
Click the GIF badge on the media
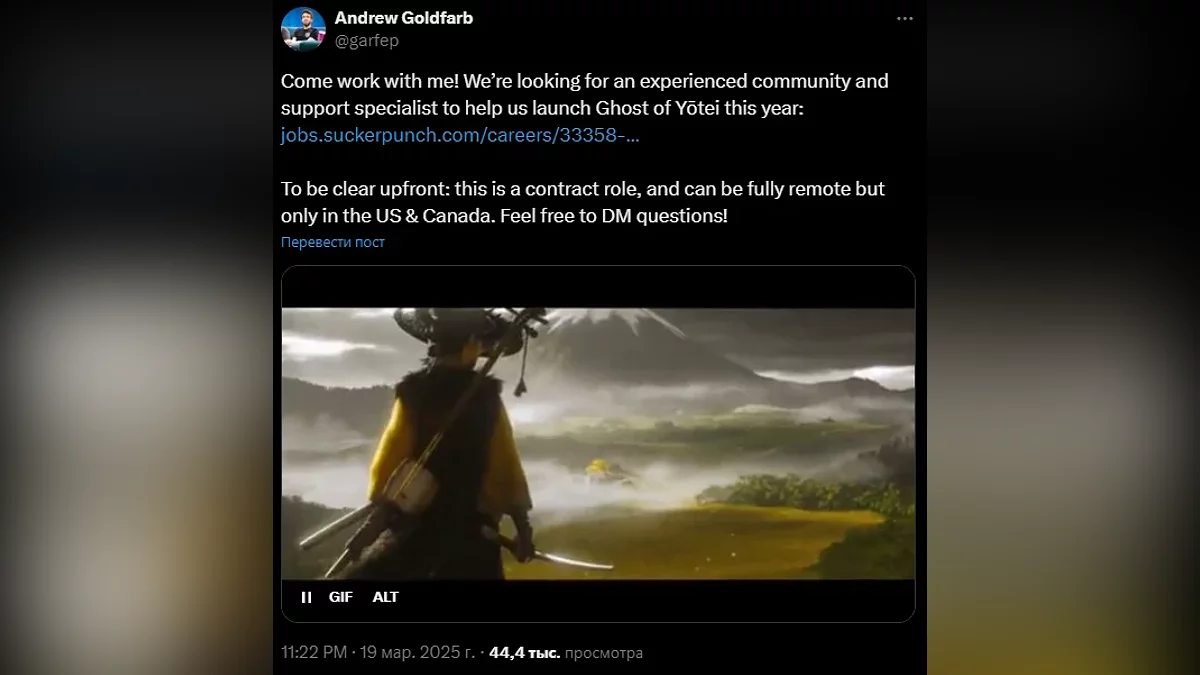pyautogui.click(x=341, y=597)
